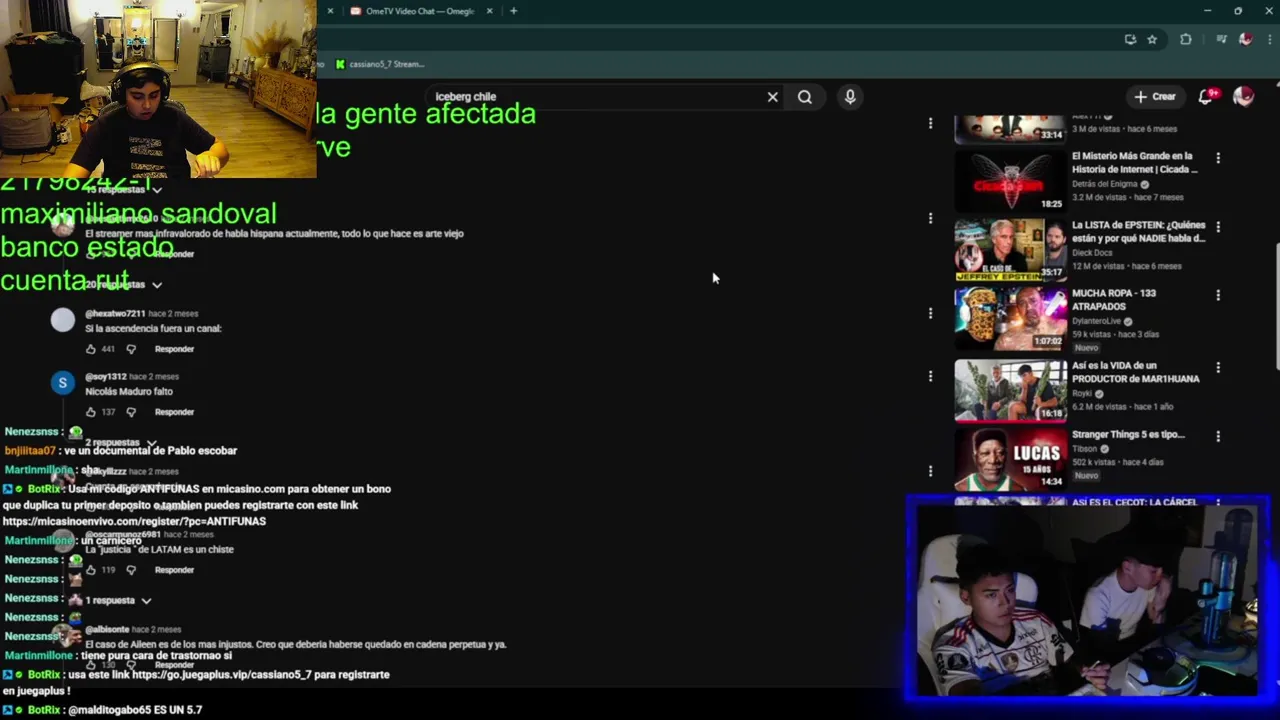This screenshot has width=1280, height=720.
Task: Click the Crear button
Action: click(1155, 97)
